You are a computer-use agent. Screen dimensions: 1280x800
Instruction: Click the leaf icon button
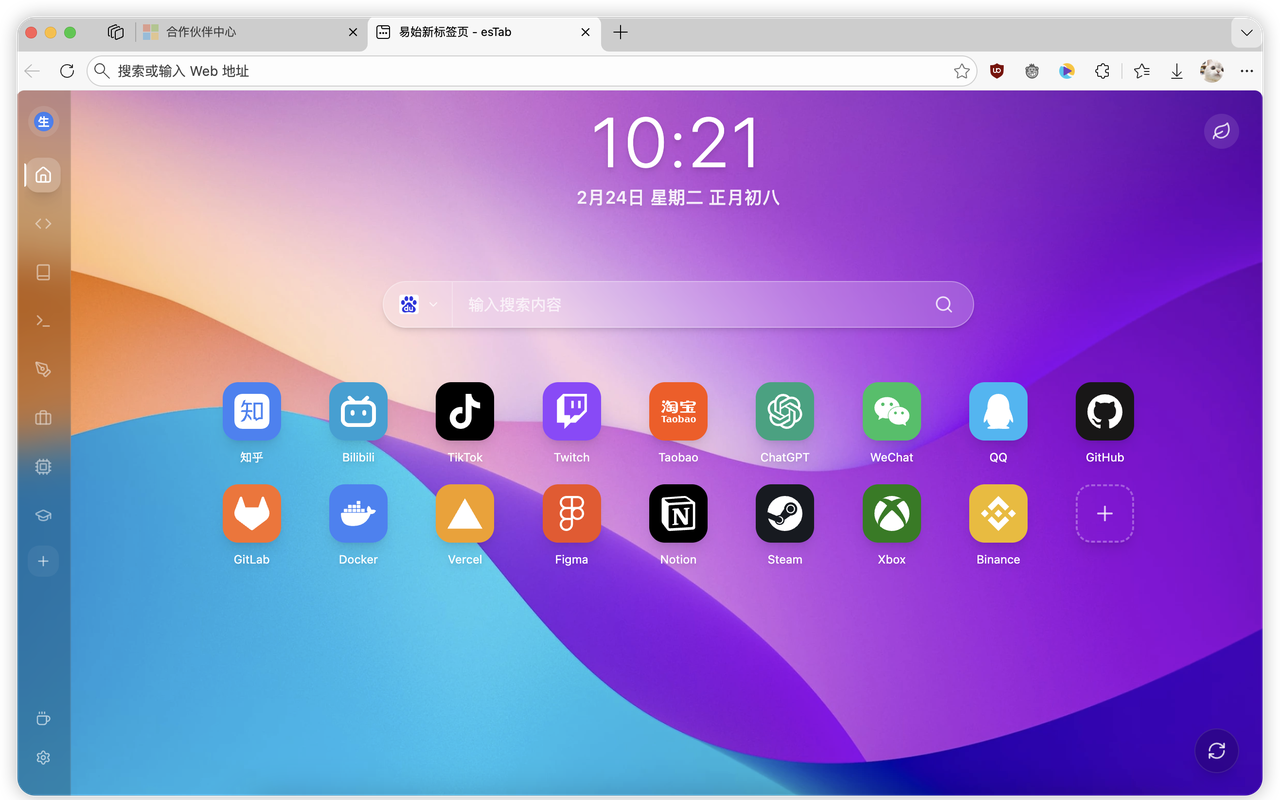pos(1221,131)
